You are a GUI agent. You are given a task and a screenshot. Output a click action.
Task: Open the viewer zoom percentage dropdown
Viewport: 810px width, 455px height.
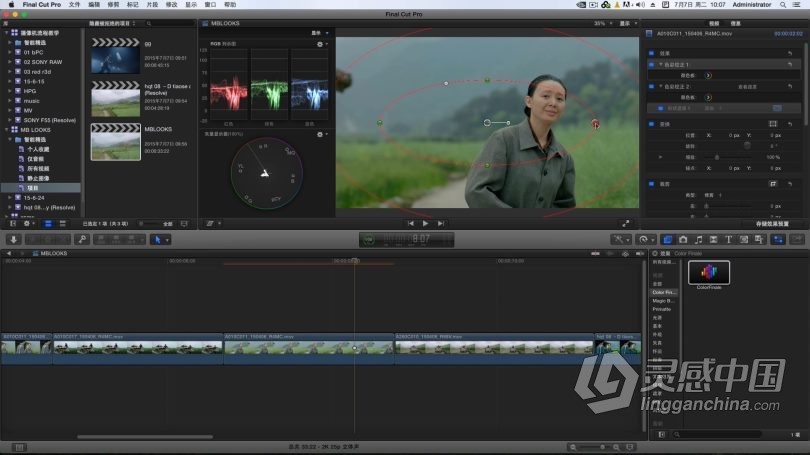click(603, 24)
